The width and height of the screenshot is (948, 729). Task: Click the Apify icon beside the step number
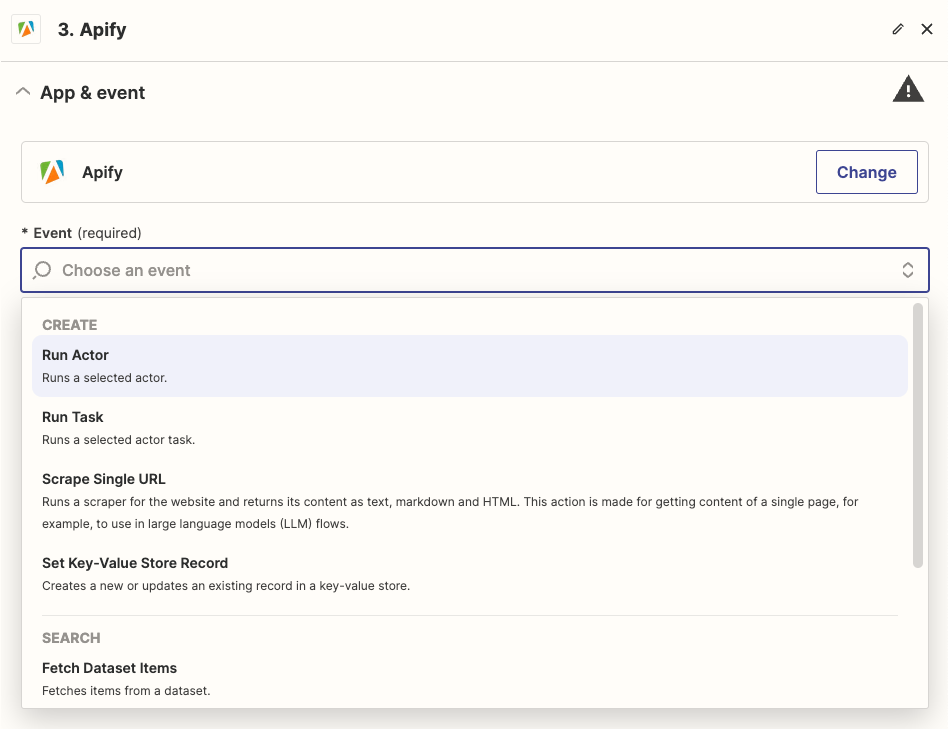coord(25,29)
